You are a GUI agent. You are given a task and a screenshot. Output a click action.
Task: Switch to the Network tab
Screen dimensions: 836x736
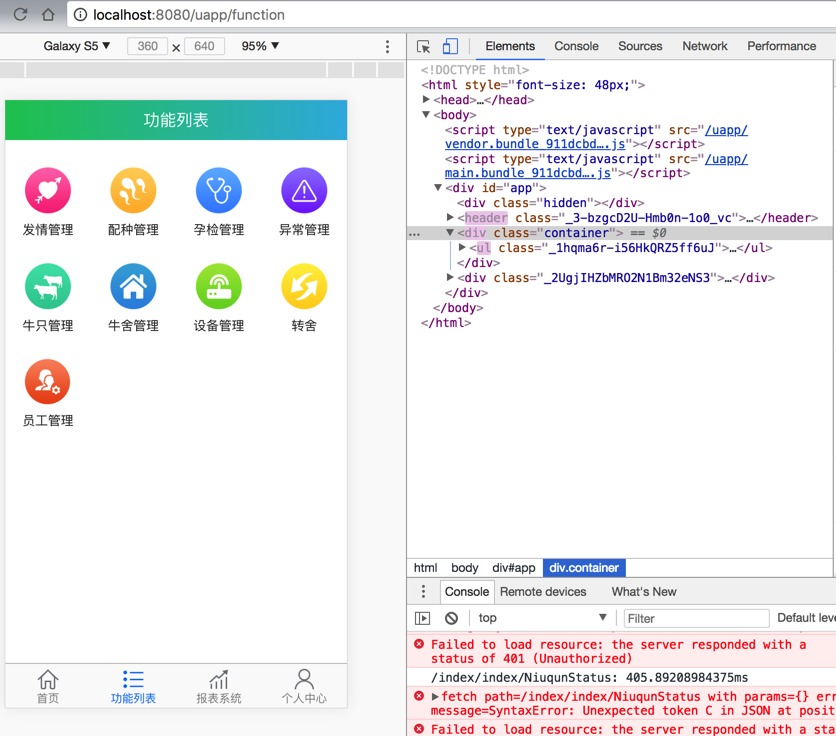pos(704,46)
